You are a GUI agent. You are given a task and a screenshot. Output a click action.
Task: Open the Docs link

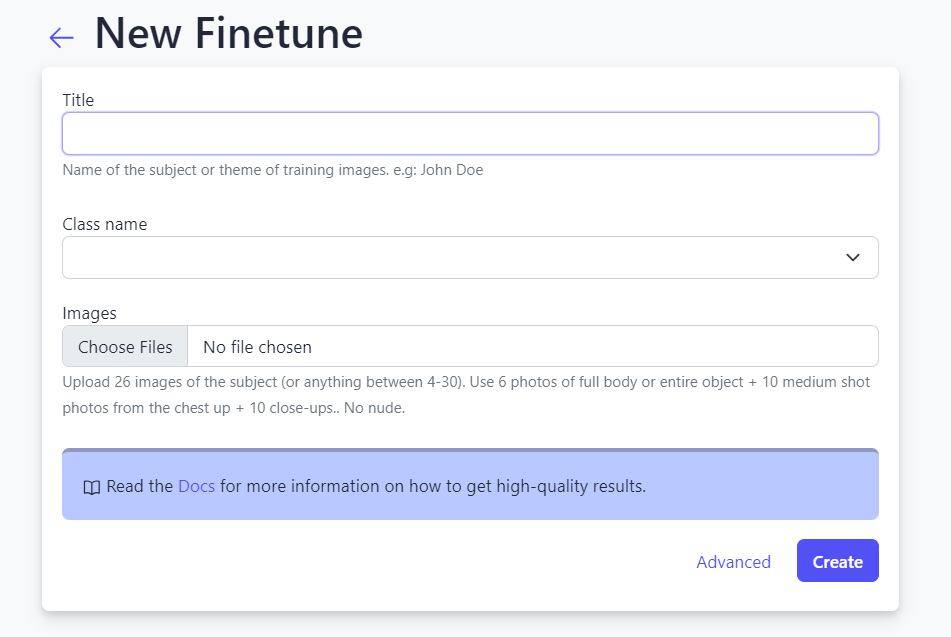(196, 487)
